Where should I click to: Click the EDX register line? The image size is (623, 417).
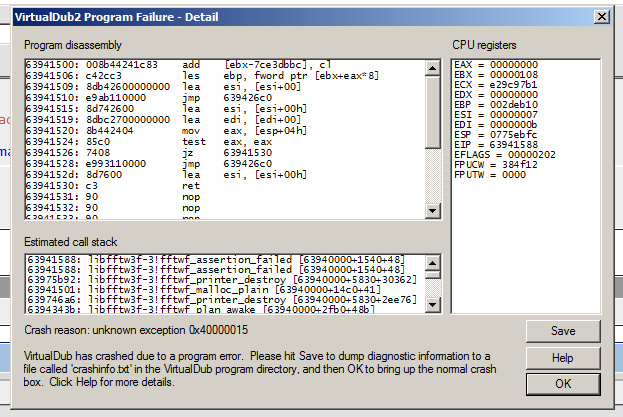[x=496, y=95]
